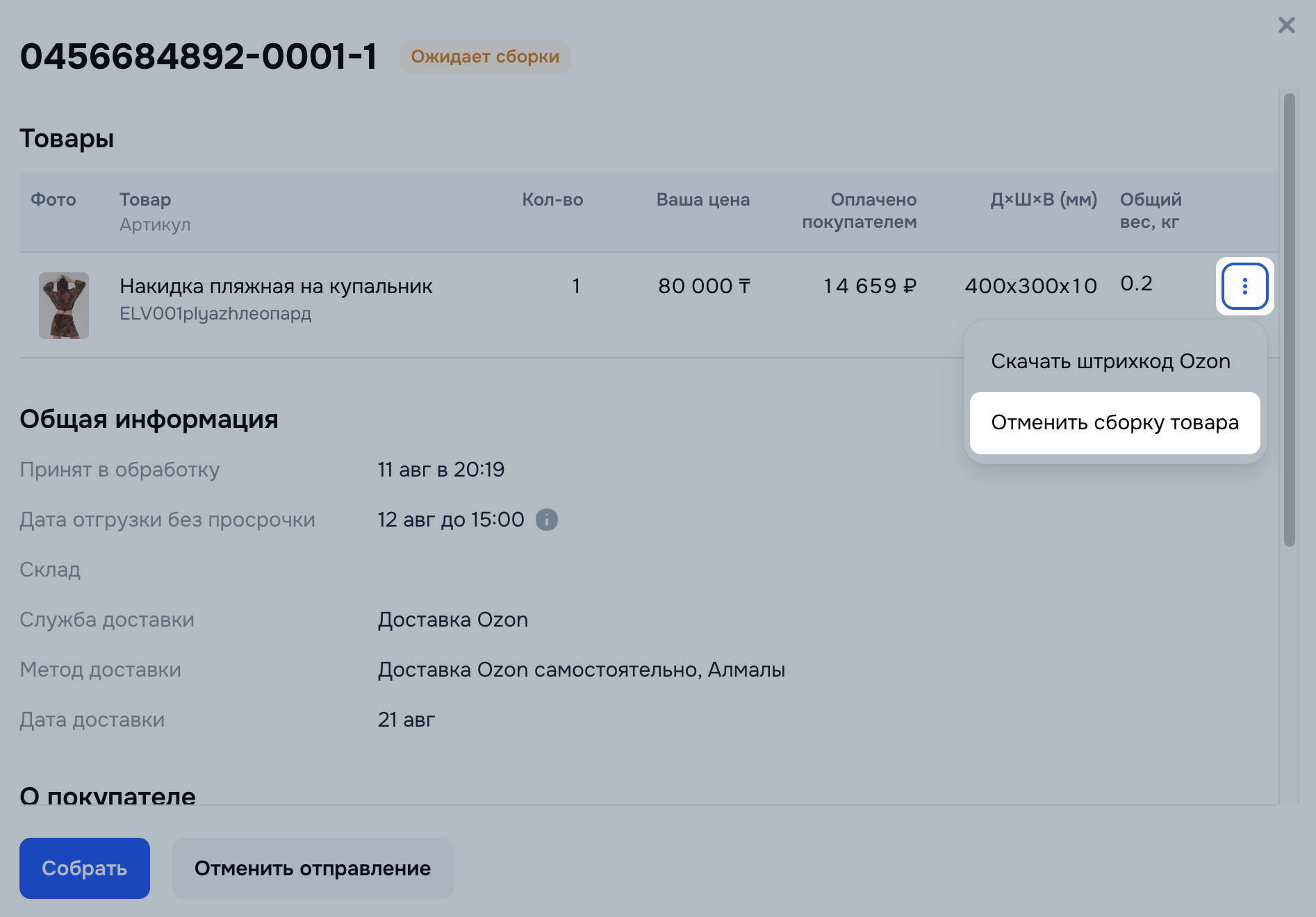Show shipment deadline info tooltip icon

[547, 520]
